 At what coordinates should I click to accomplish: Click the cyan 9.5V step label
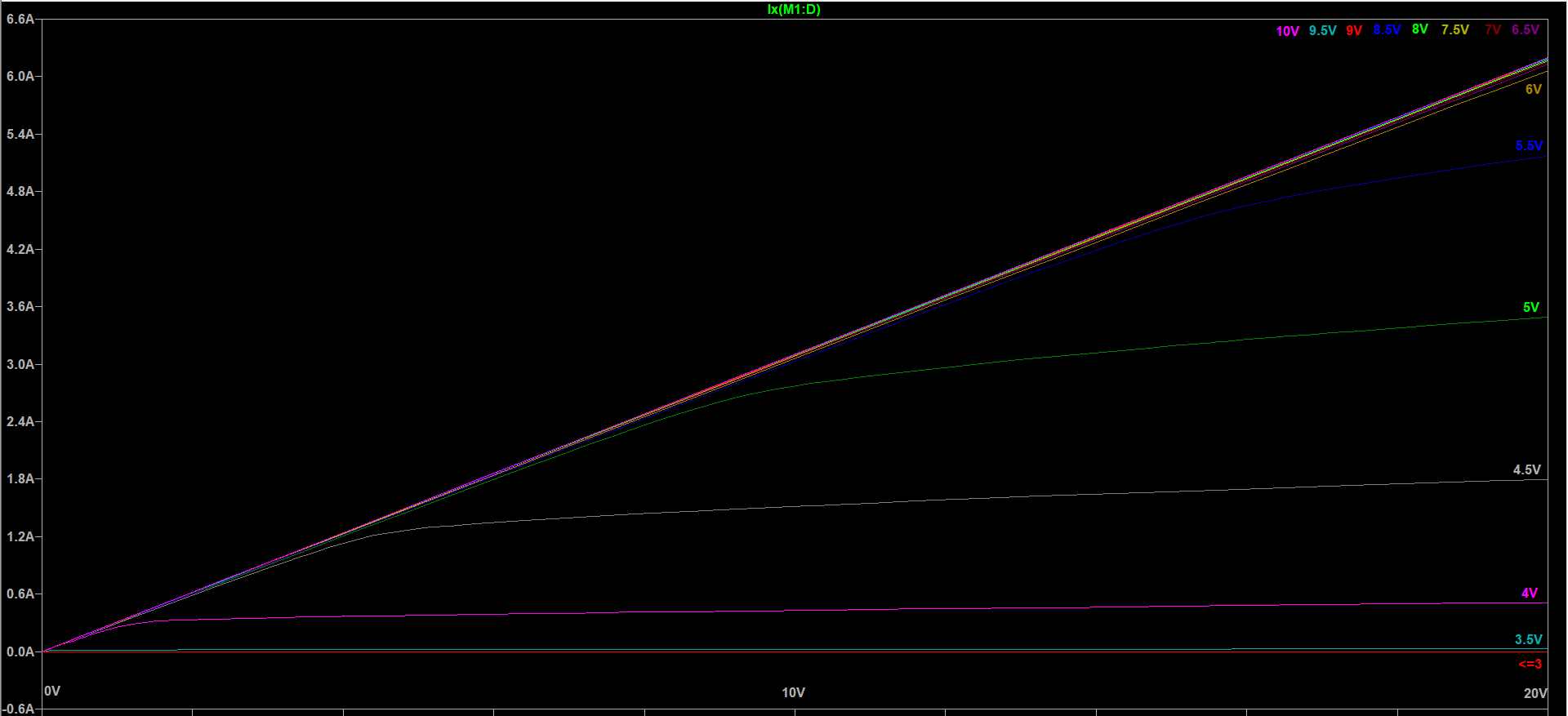(x=1322, y=31)
